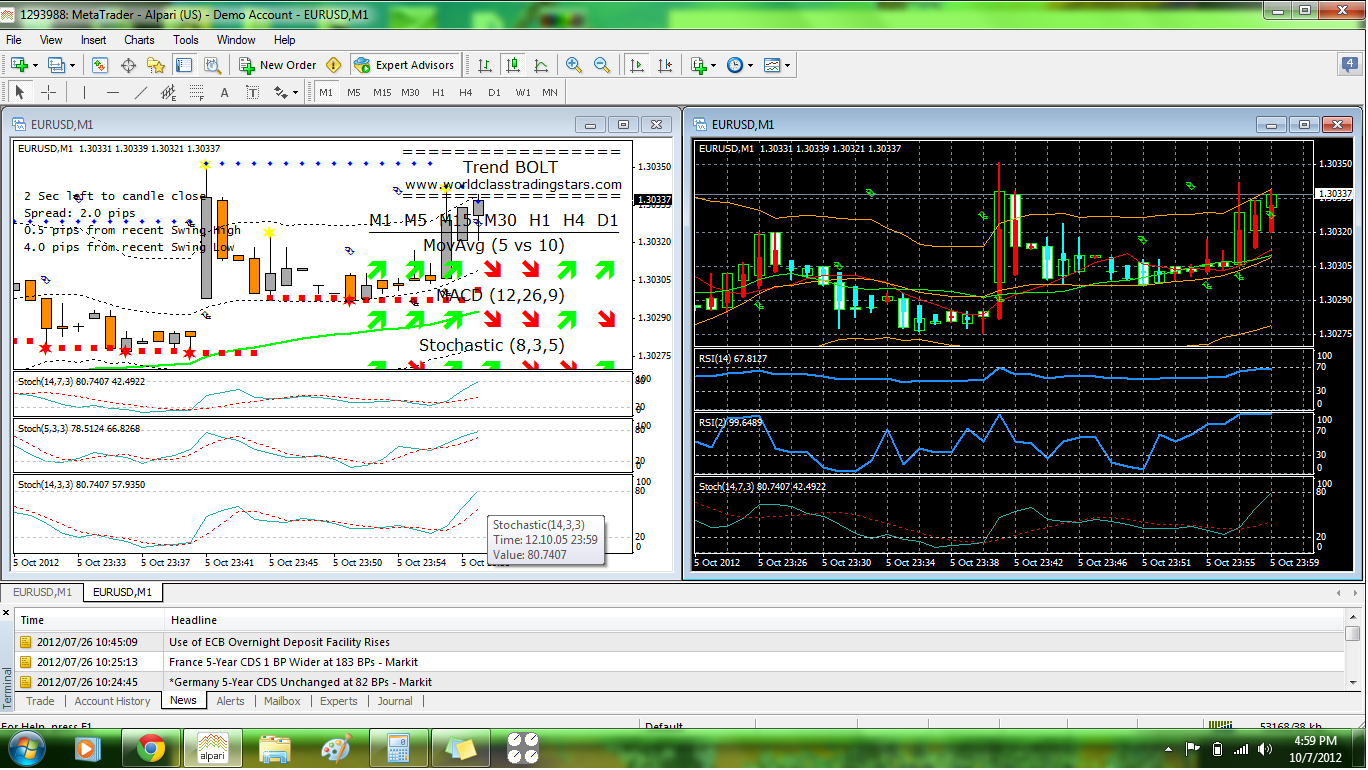This screenshot has height=770, width=1368.
Task: Select the Text Label tool
Action: [x=252, y=93]
